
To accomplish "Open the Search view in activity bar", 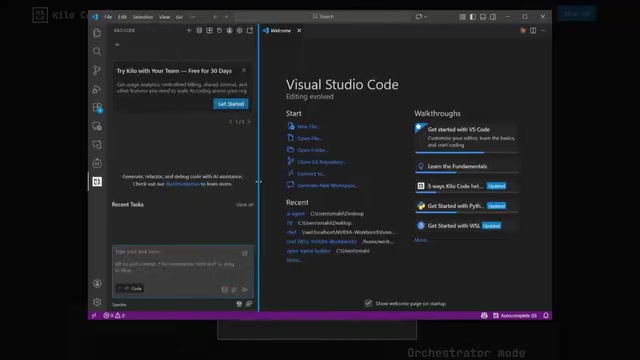I will pos(97,51).
